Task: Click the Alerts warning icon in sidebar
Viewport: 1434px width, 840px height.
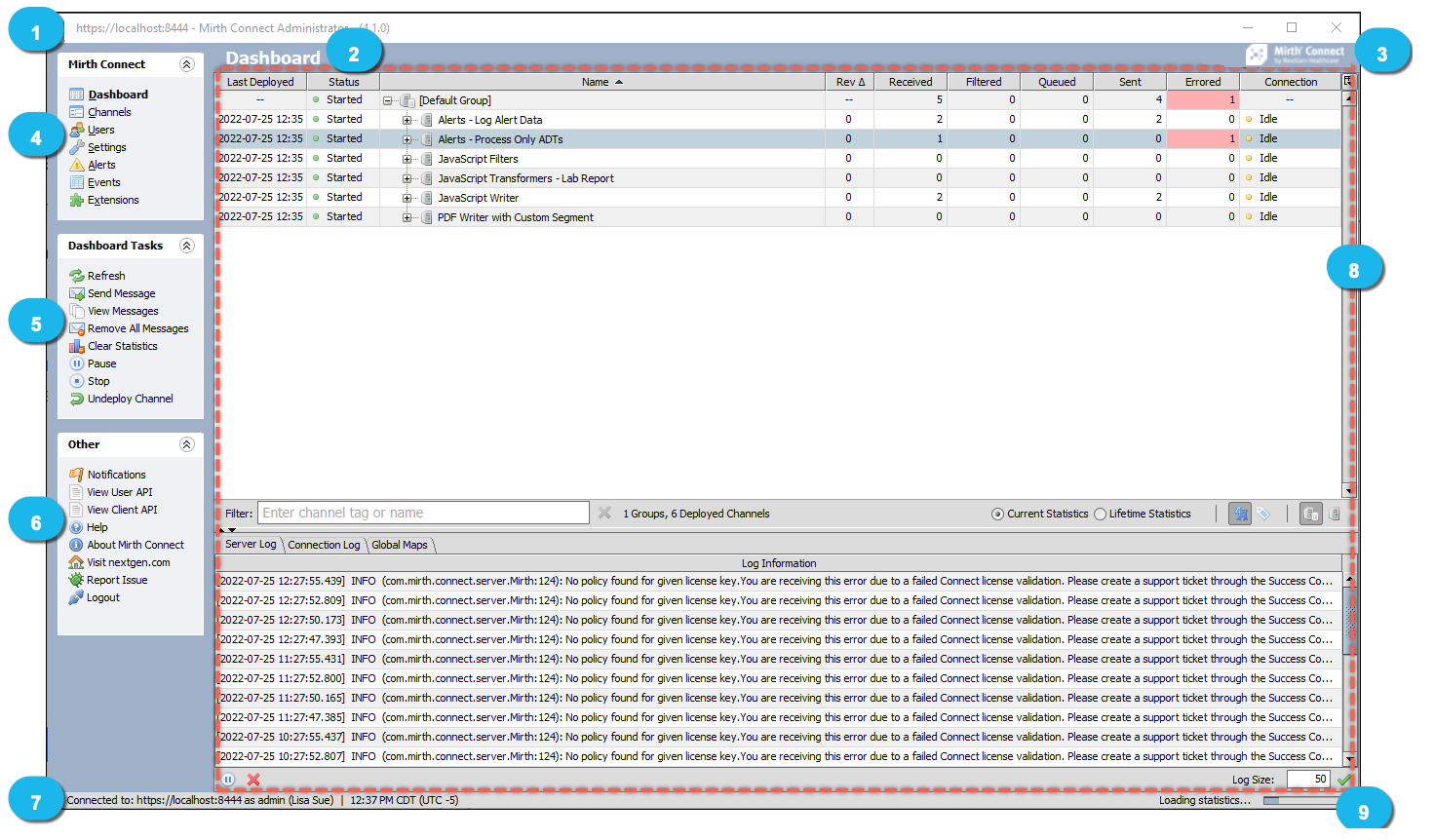Action: coord(77,165)
